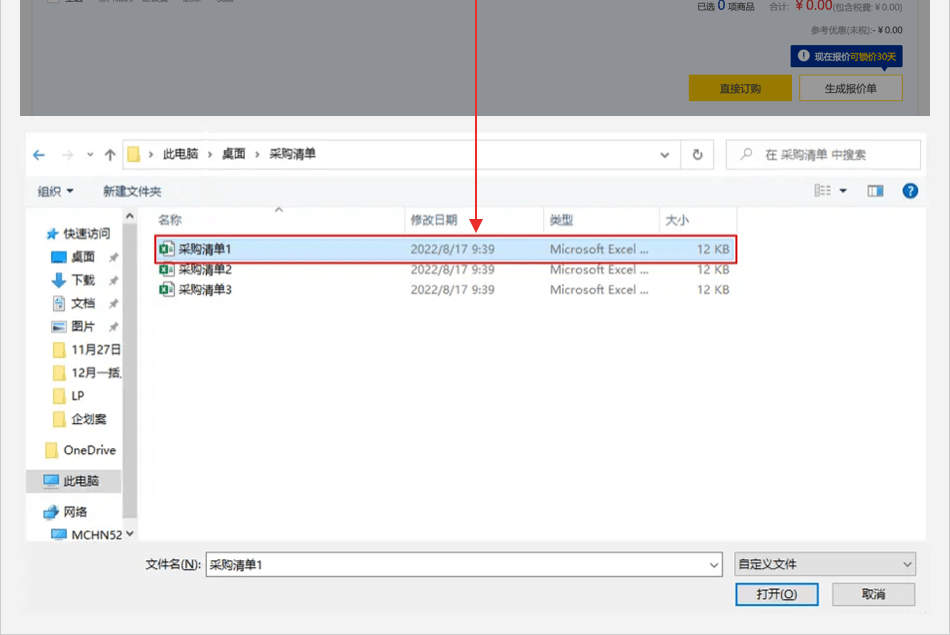
Task: Toggle the preview pane icon
Action: coord(875,191)
